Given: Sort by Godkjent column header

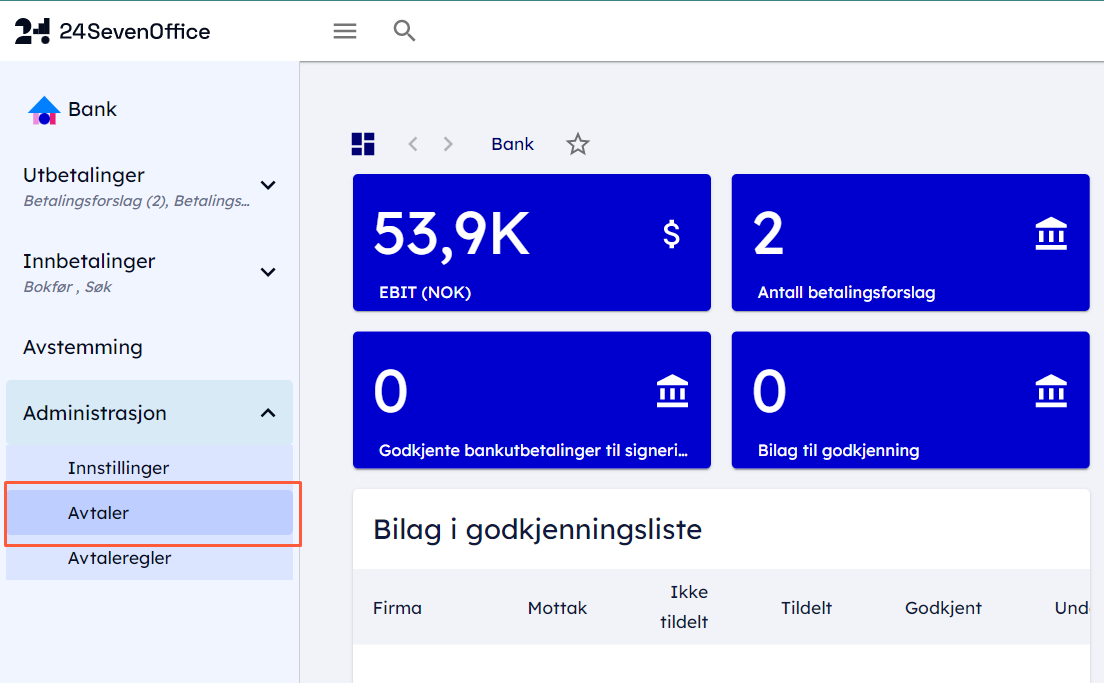Looking at the screenshot, I should [x=943, y=608].
